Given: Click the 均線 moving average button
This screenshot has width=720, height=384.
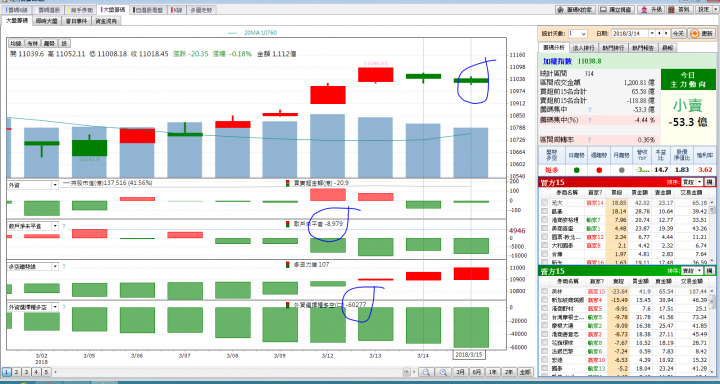Looking at the screenshot, I should point(16,43).
